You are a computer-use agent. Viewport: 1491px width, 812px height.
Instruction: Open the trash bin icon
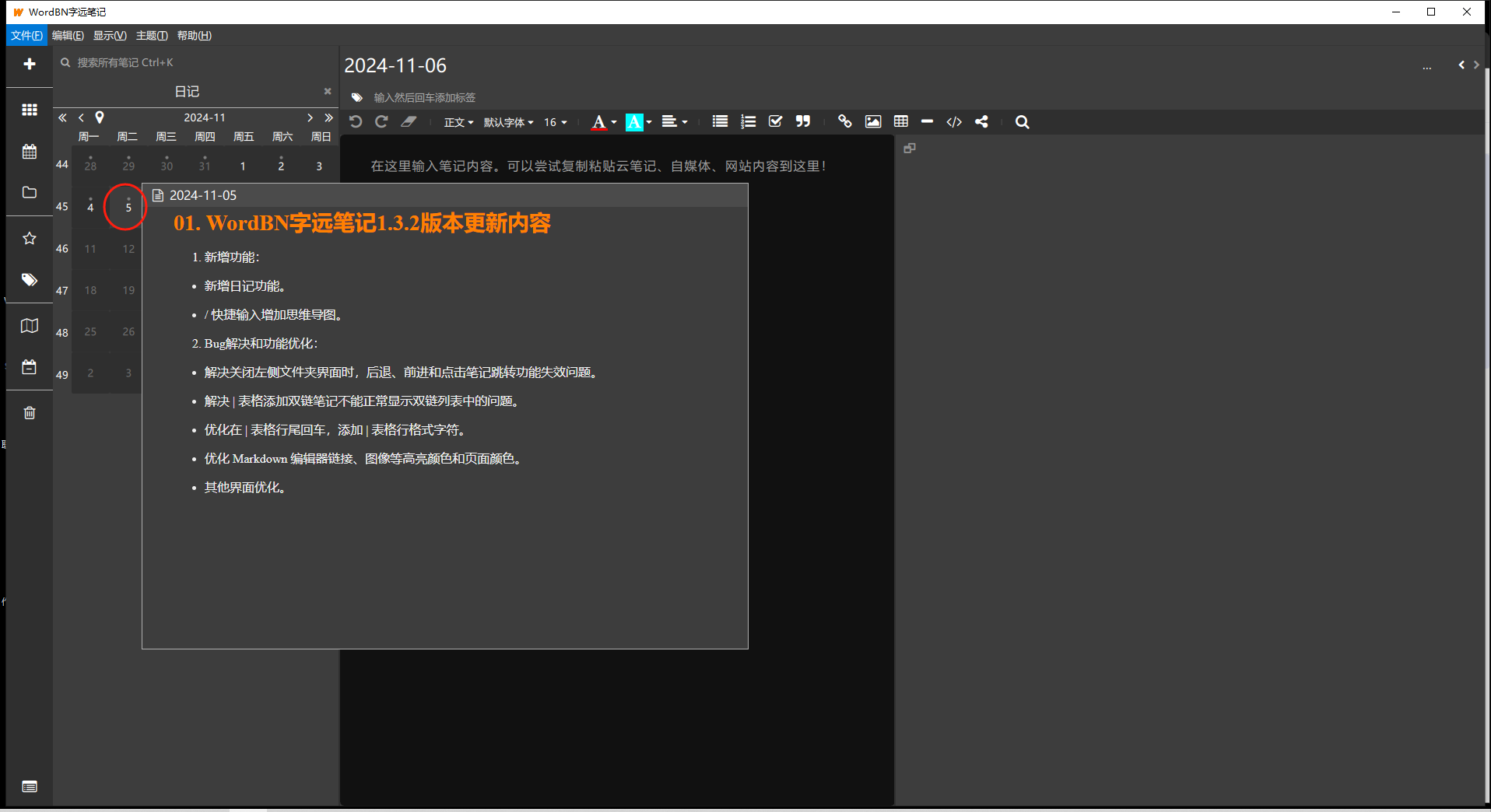[x=30, y=413]
